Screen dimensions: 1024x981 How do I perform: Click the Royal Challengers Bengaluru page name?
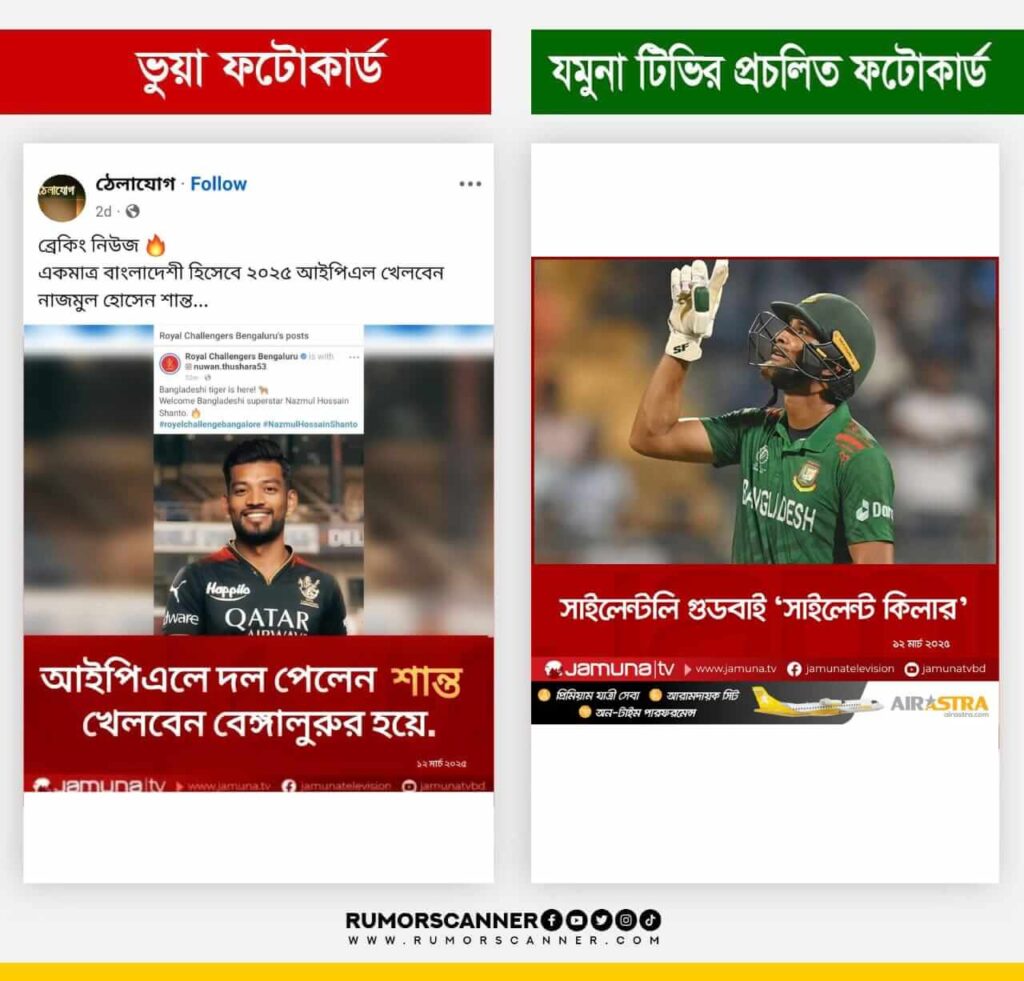coord(241,356)
